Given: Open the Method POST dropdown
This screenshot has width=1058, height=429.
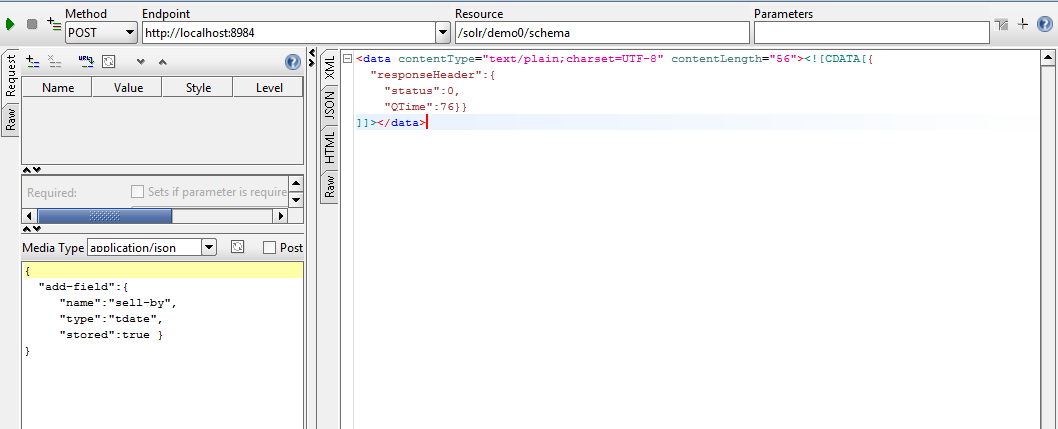Looking at the screenshot, I should [130, 32].
